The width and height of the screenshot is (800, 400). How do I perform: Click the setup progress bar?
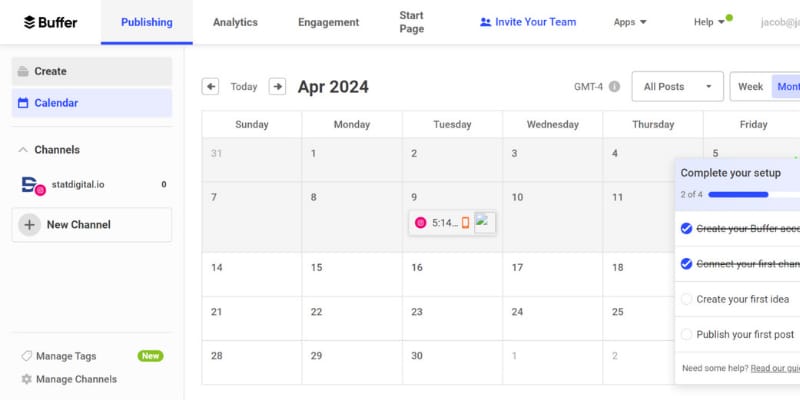pyautogui.click(x=754, y=194)
